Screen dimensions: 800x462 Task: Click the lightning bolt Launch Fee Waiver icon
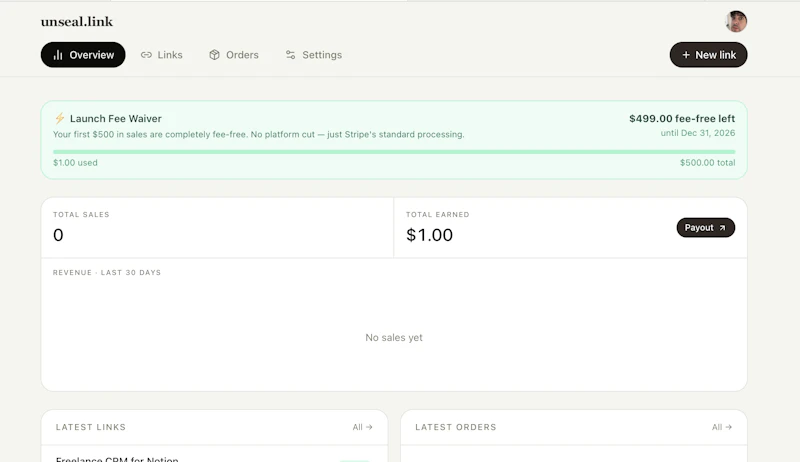(60, 118)
